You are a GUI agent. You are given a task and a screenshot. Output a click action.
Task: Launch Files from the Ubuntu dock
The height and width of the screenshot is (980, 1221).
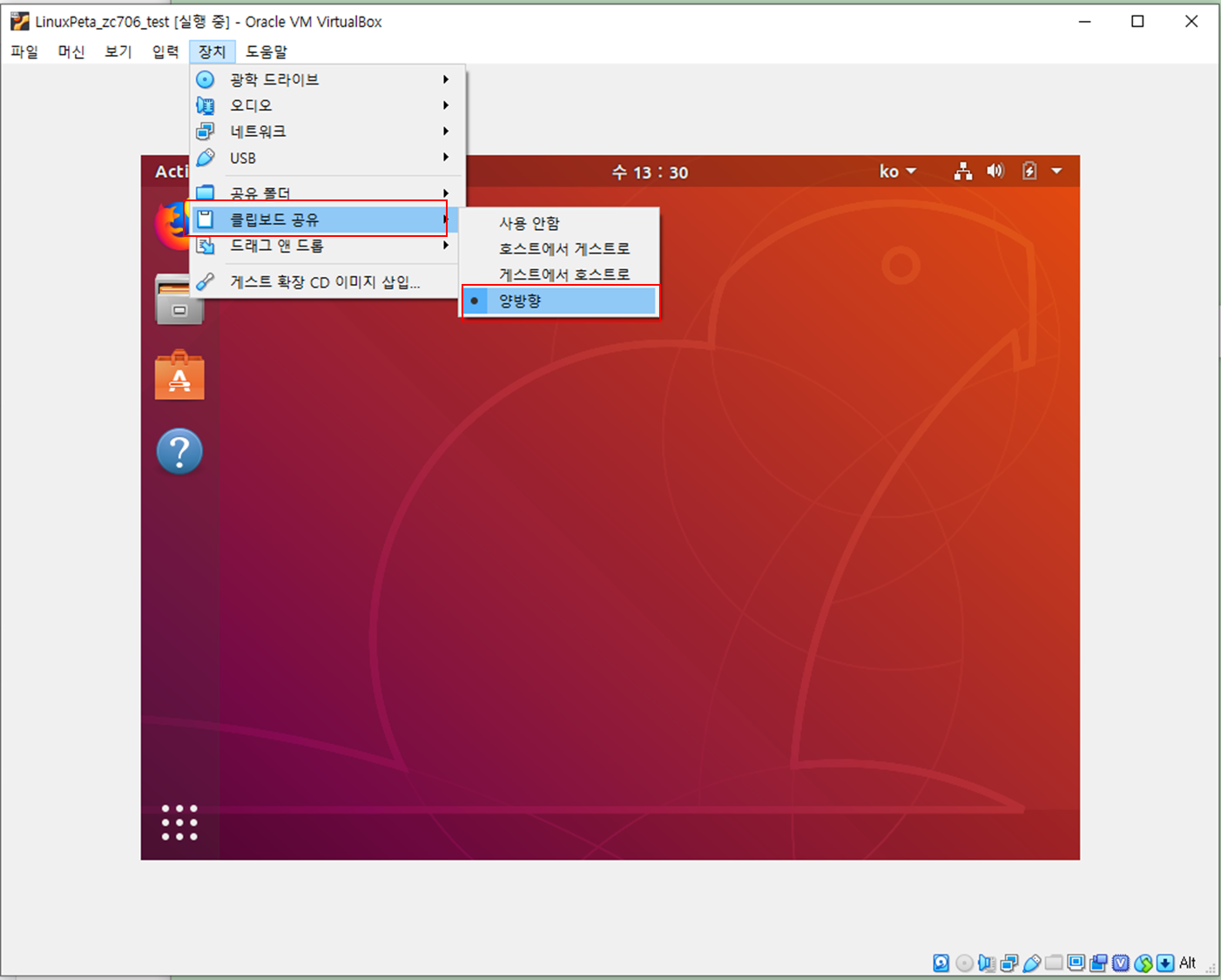pyautogui.click(x=179, y=300)
